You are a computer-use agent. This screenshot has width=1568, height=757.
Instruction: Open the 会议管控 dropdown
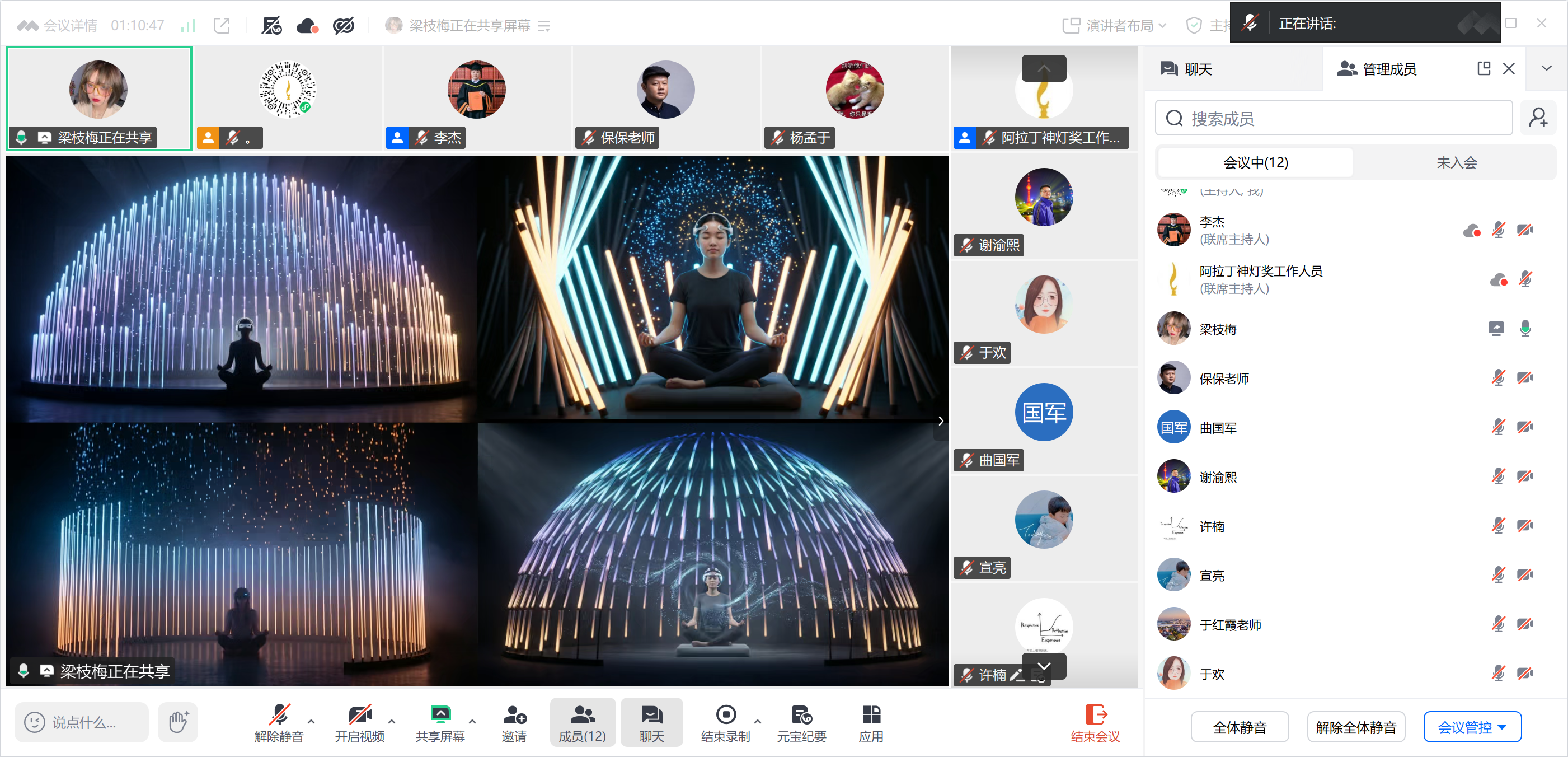[1472, 727]
